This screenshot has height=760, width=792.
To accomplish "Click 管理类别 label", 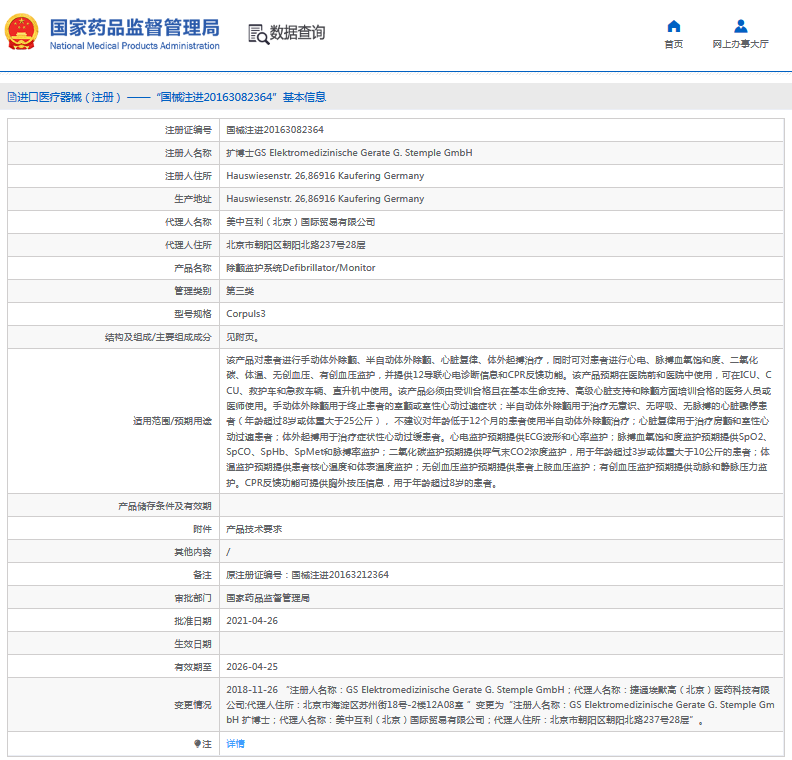I will pos(193,291).
